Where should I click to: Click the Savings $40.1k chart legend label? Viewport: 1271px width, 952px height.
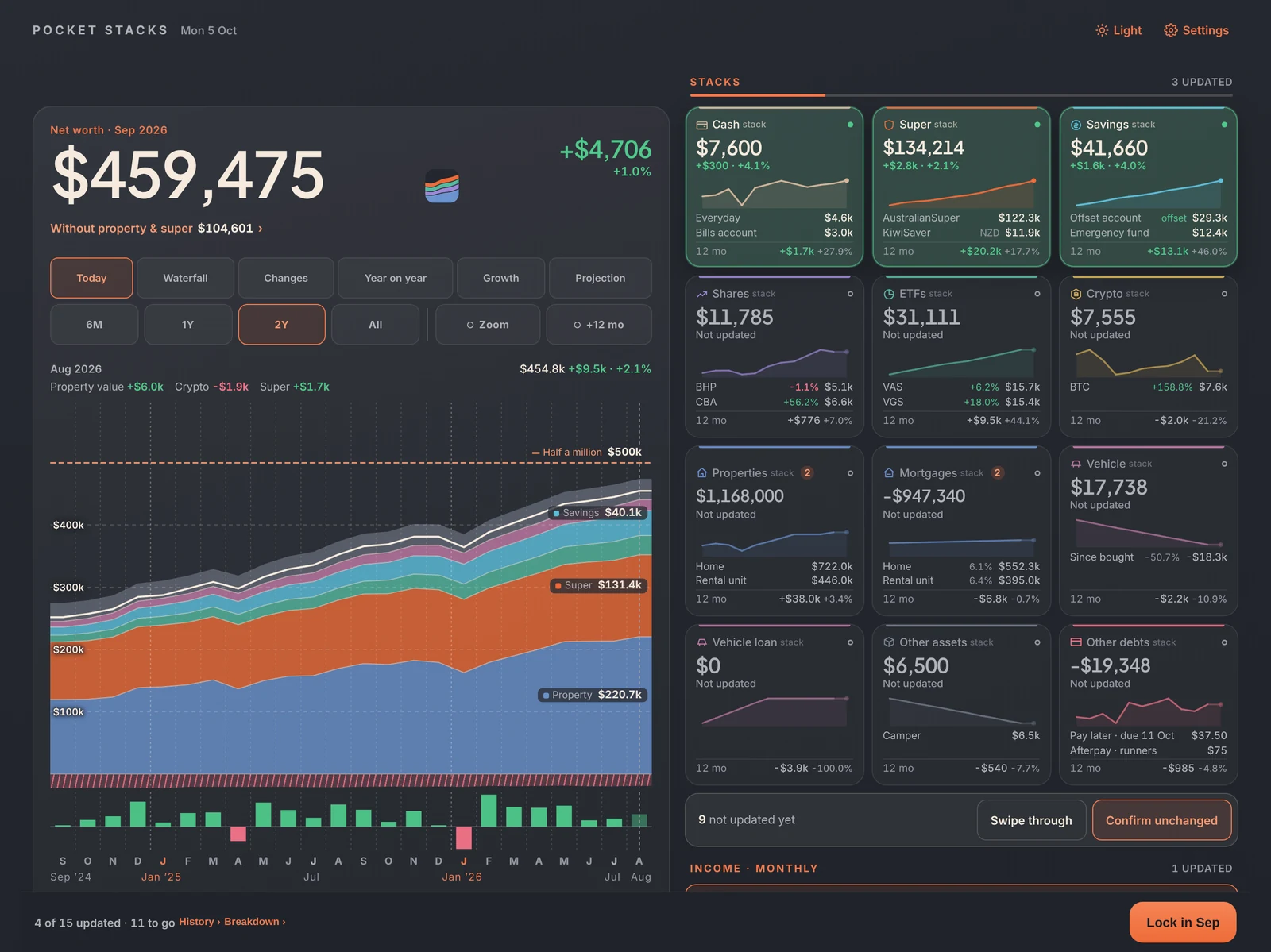tap(598, 513)
